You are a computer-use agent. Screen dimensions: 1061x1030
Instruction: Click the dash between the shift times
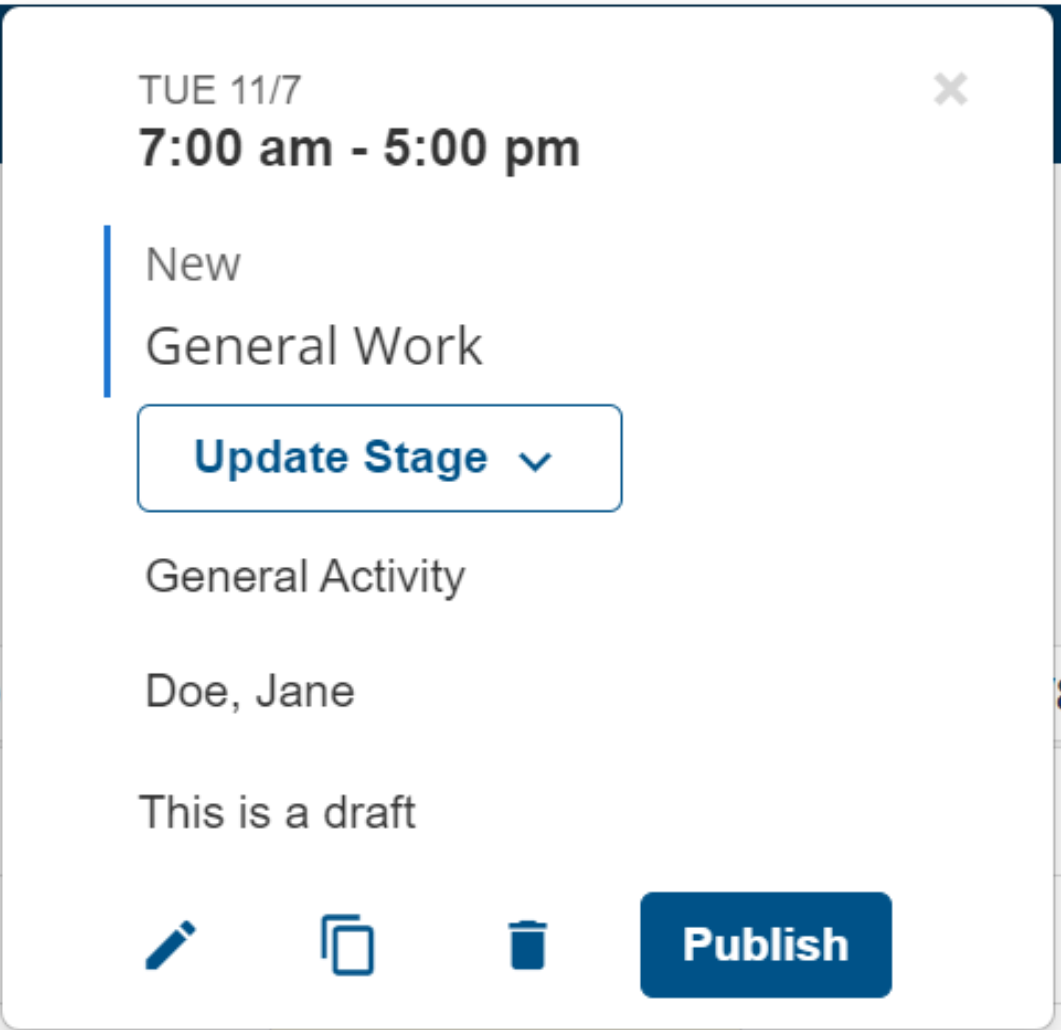coord(356,150)
